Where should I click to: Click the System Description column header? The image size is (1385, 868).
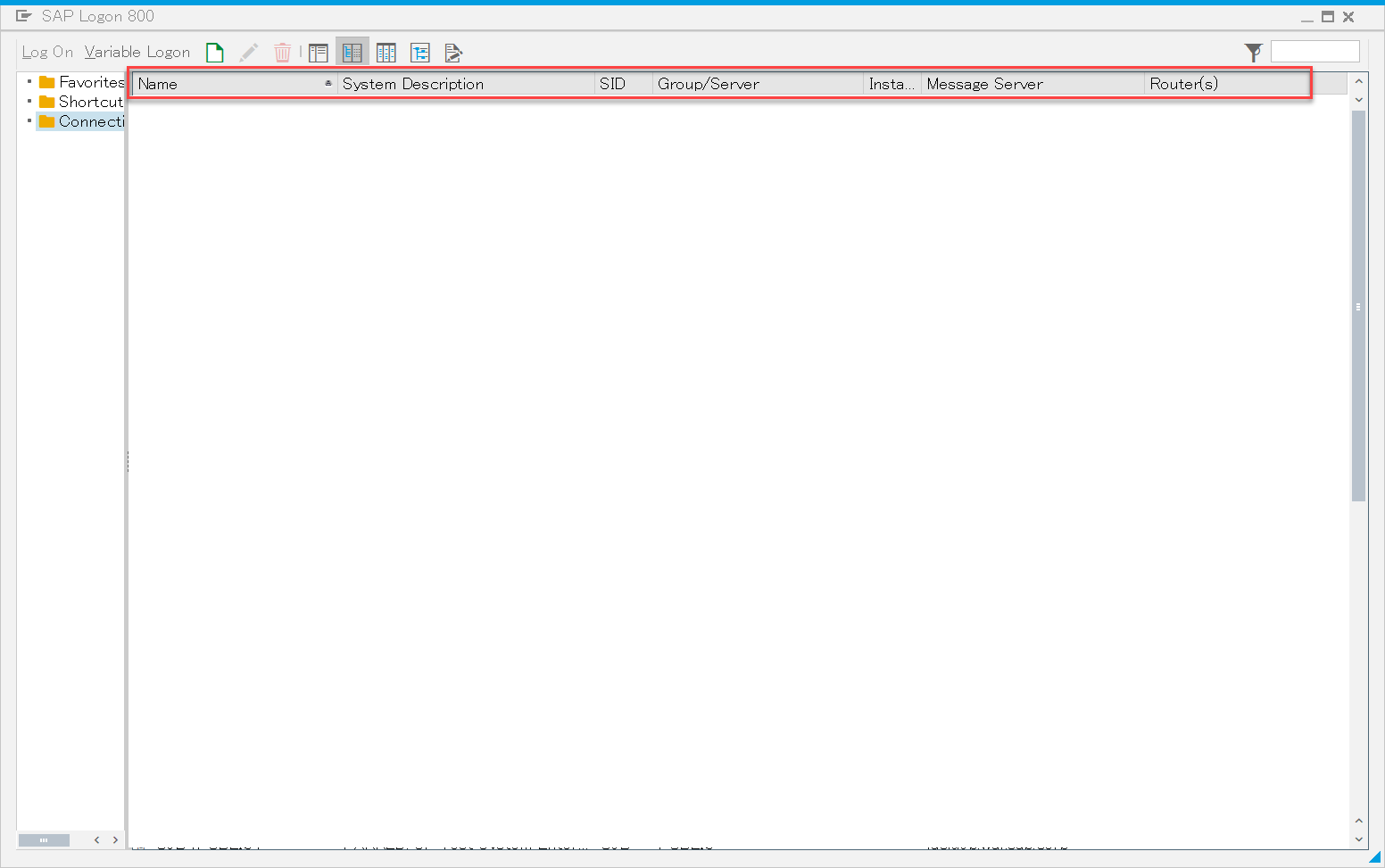click(x=466, y=84)
